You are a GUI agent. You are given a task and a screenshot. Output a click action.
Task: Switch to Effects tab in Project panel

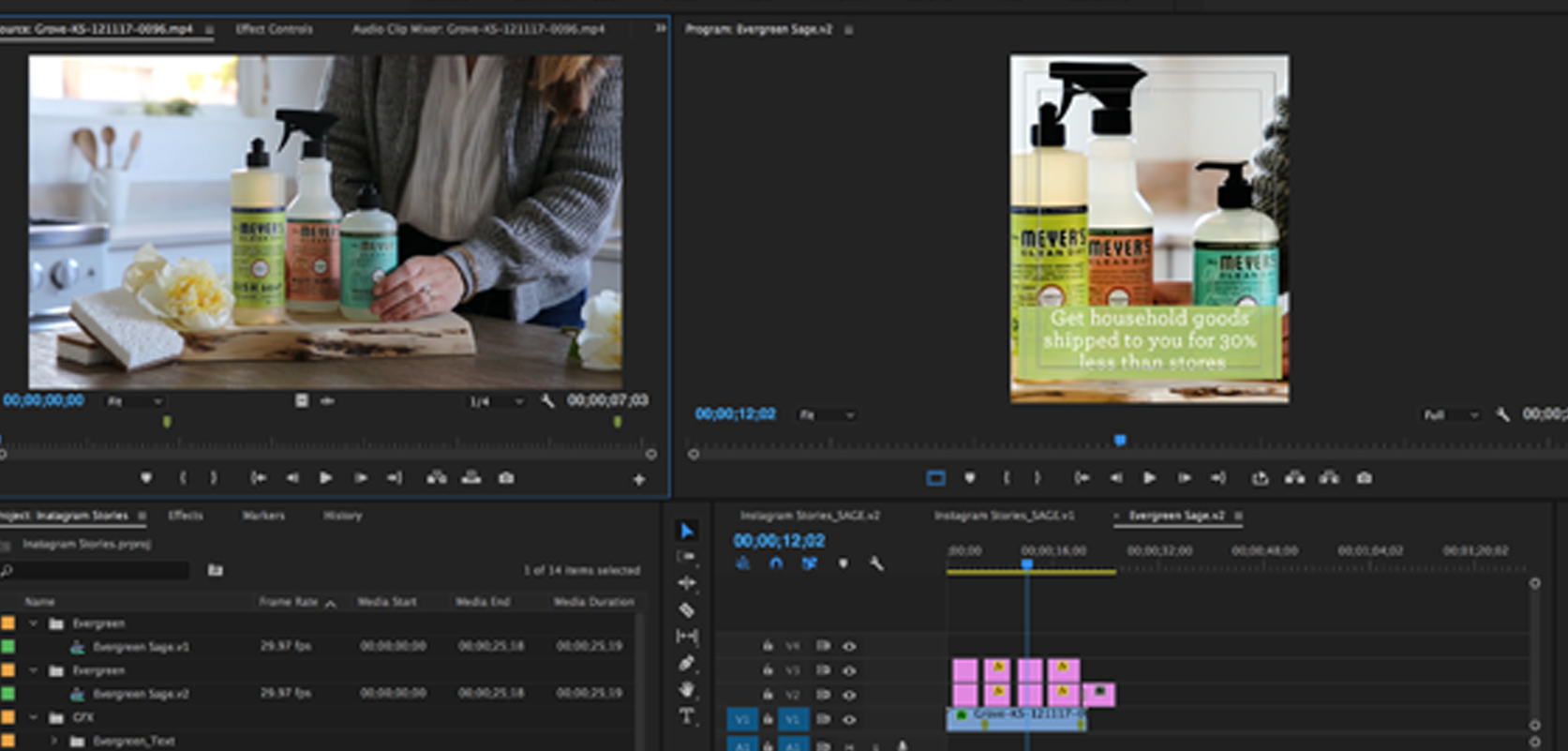(185, 516)
